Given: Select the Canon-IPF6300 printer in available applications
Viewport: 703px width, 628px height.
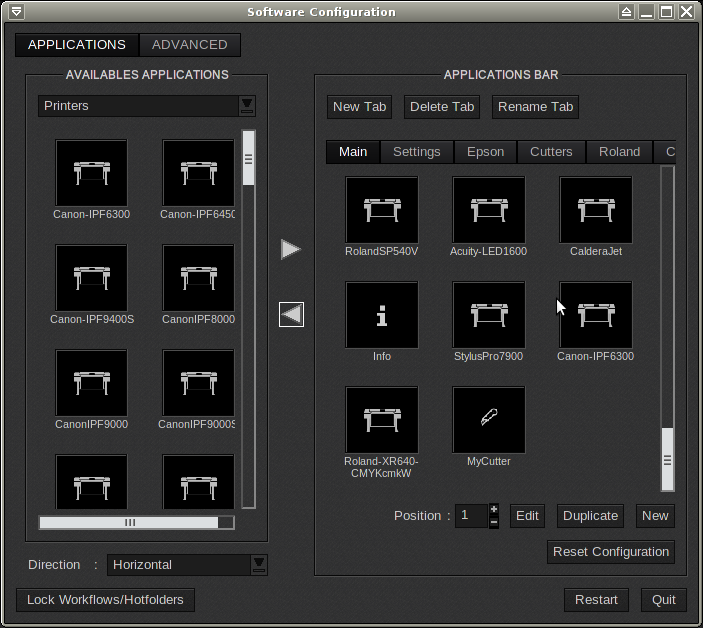Looking at the screenshot, I should (91, 173).
